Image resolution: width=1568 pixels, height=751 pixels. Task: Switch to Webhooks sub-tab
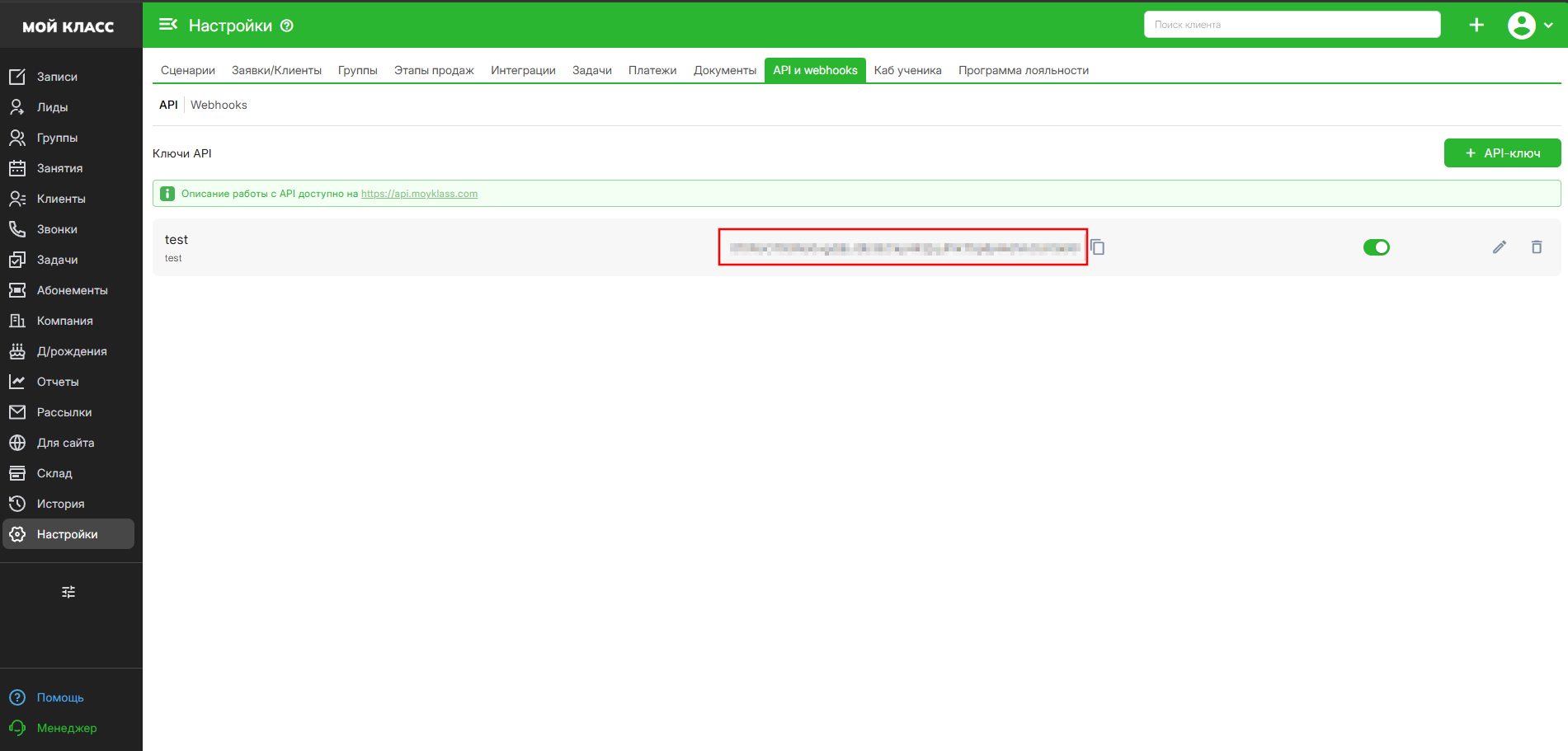(x=219, y=105)
